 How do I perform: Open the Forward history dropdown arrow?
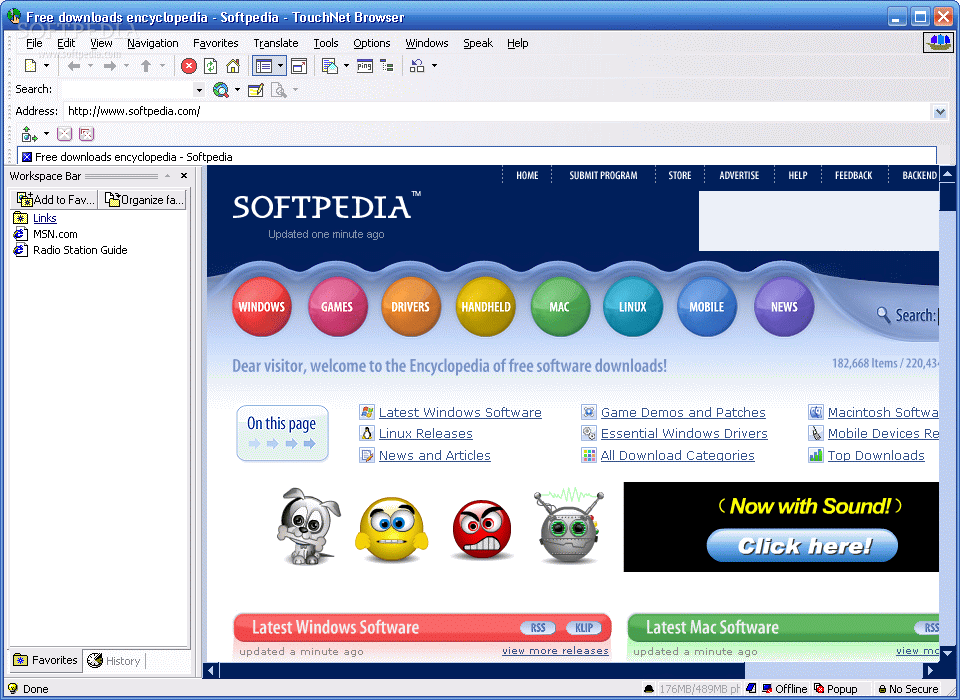126,66
